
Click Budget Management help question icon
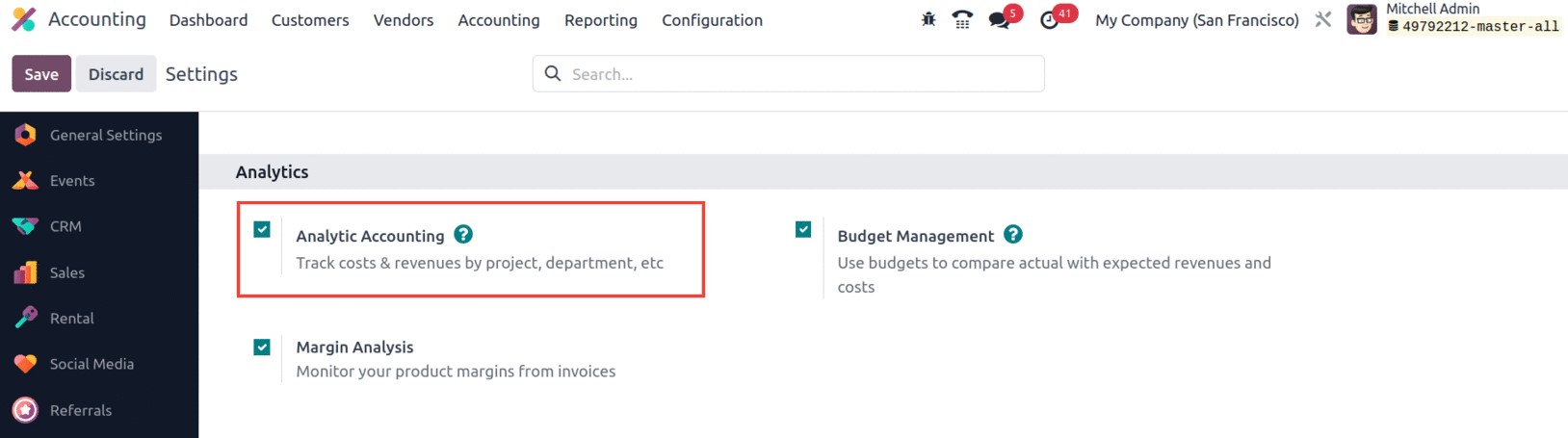1013,235
